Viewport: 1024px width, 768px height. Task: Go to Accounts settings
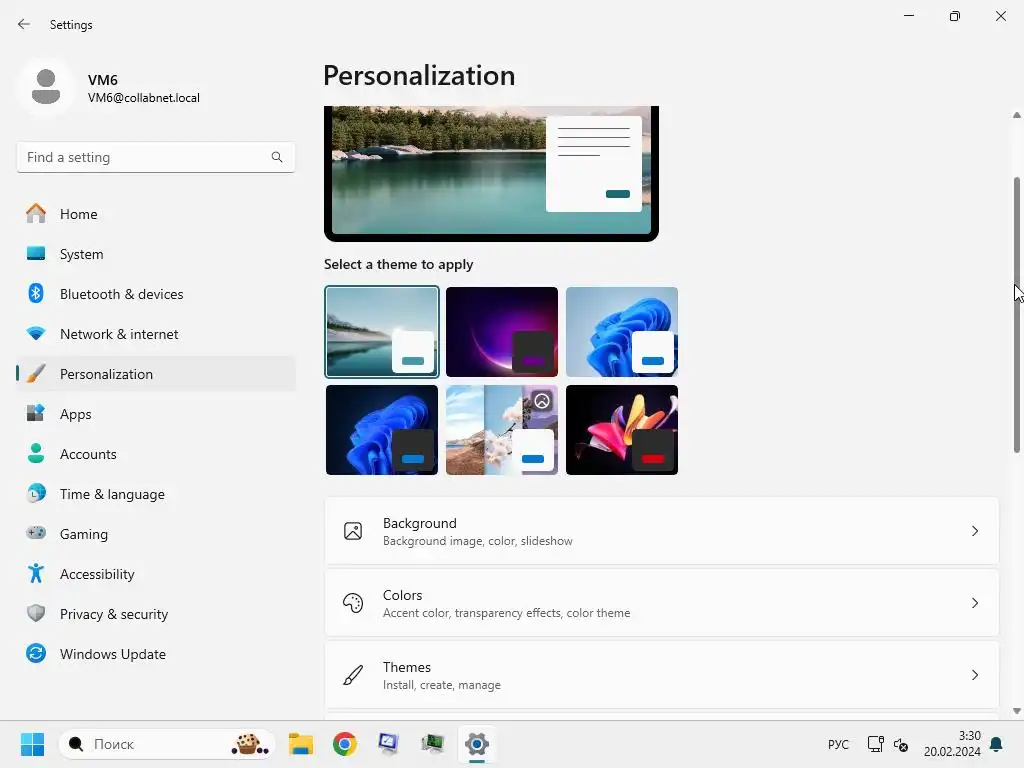click(x=155, y=454)
